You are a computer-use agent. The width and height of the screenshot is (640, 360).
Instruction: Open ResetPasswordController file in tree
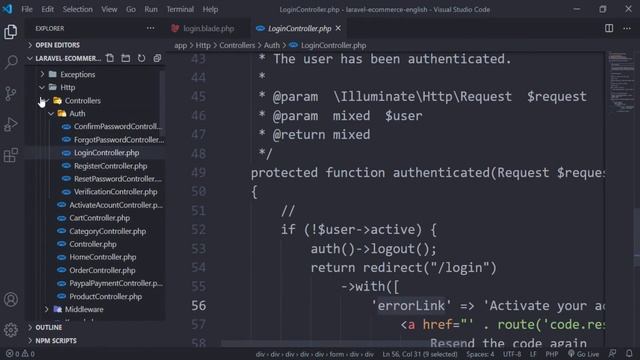click(x=118, y=179)
